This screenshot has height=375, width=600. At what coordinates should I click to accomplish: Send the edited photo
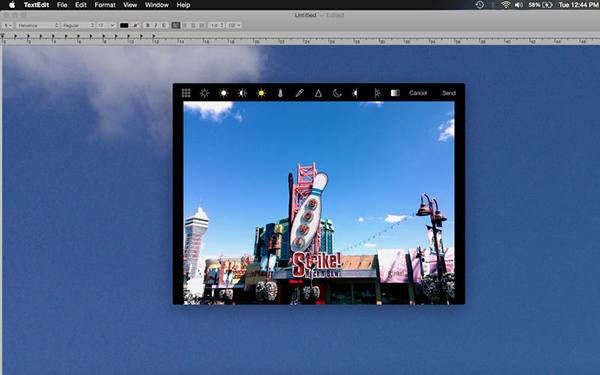coord(449,93)
